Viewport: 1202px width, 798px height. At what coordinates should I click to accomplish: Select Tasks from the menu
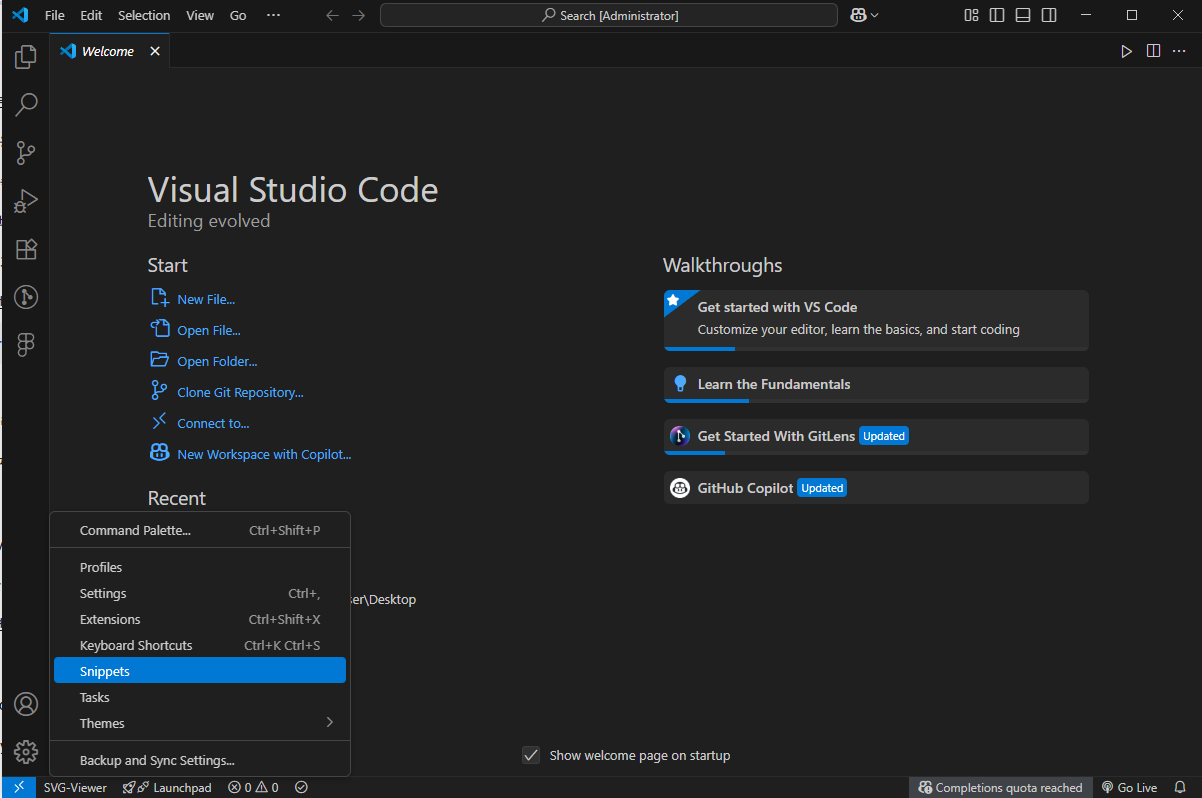(x=200, y=697)
